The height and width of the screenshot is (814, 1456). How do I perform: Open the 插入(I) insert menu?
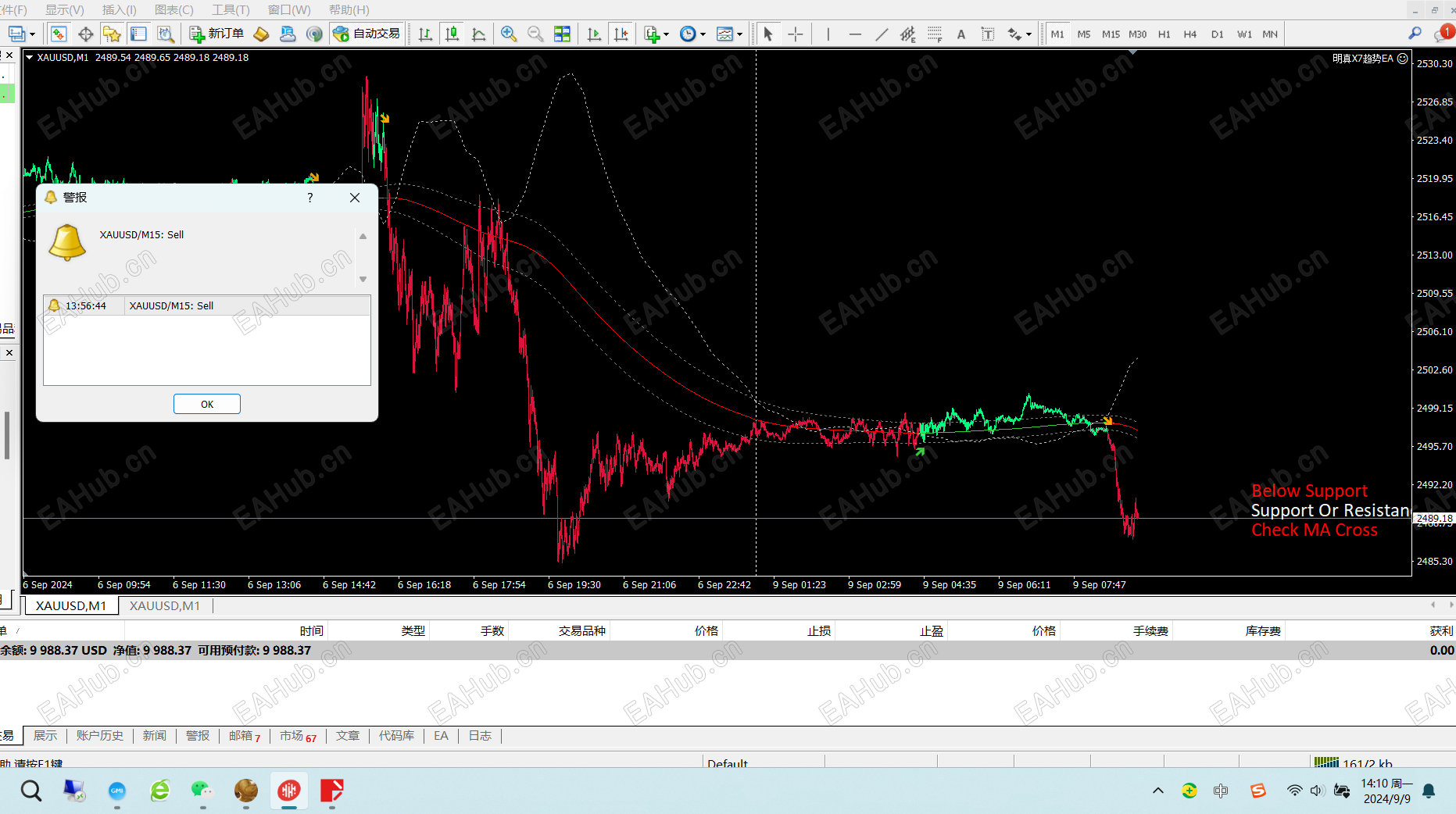tap(120, 10)
